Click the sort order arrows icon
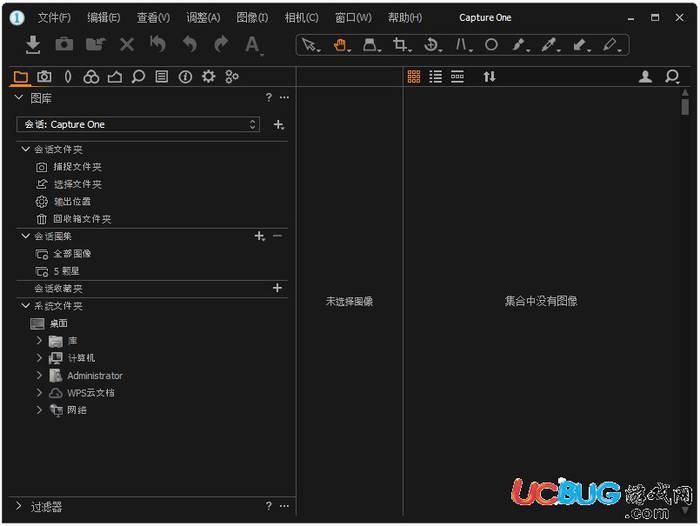The height and width of the screenshot is (526, 700). (x=489, y=77)
